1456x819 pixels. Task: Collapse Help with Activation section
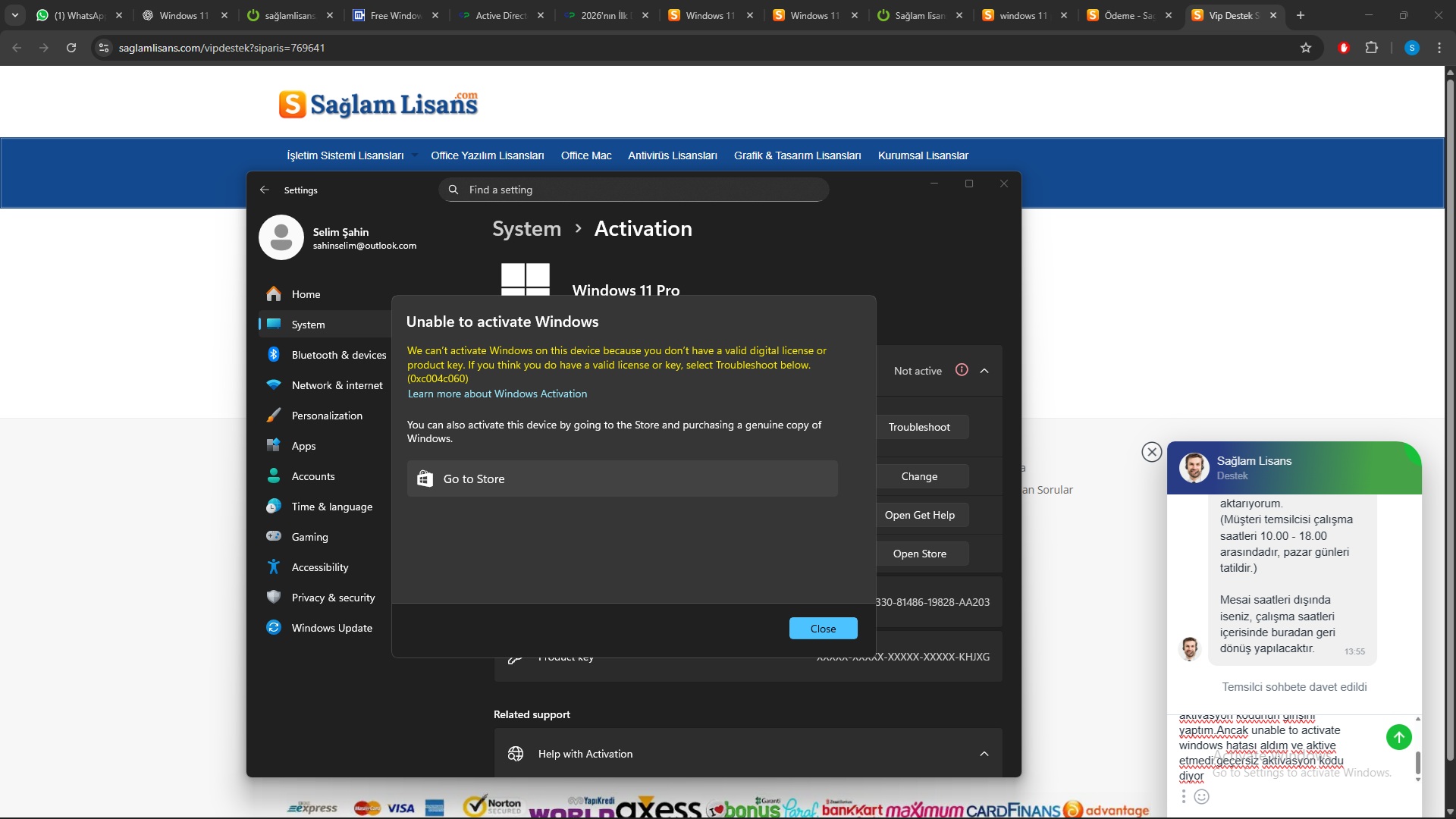coord(984,754)
